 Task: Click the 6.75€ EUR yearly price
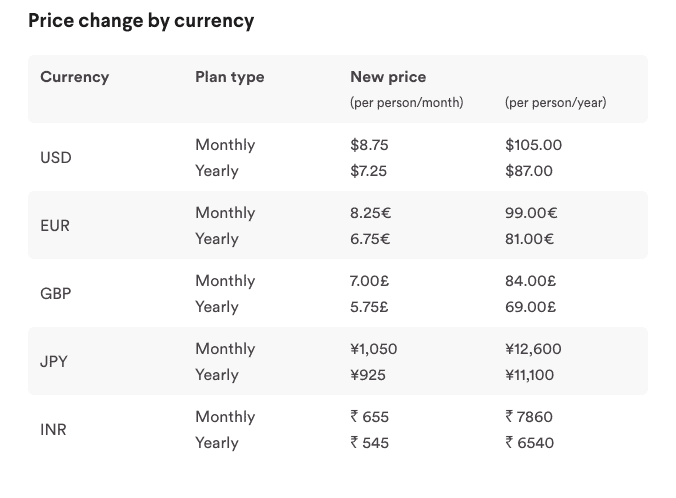[370, 239]
